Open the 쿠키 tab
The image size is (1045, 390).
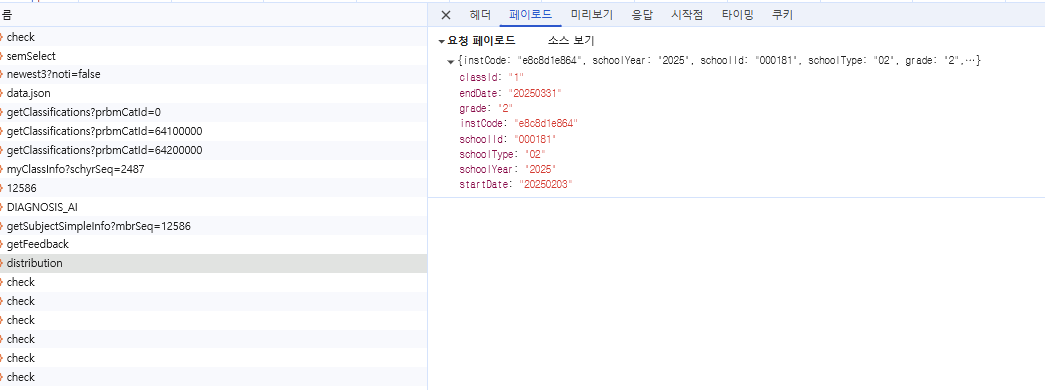[x=782, y=15]
